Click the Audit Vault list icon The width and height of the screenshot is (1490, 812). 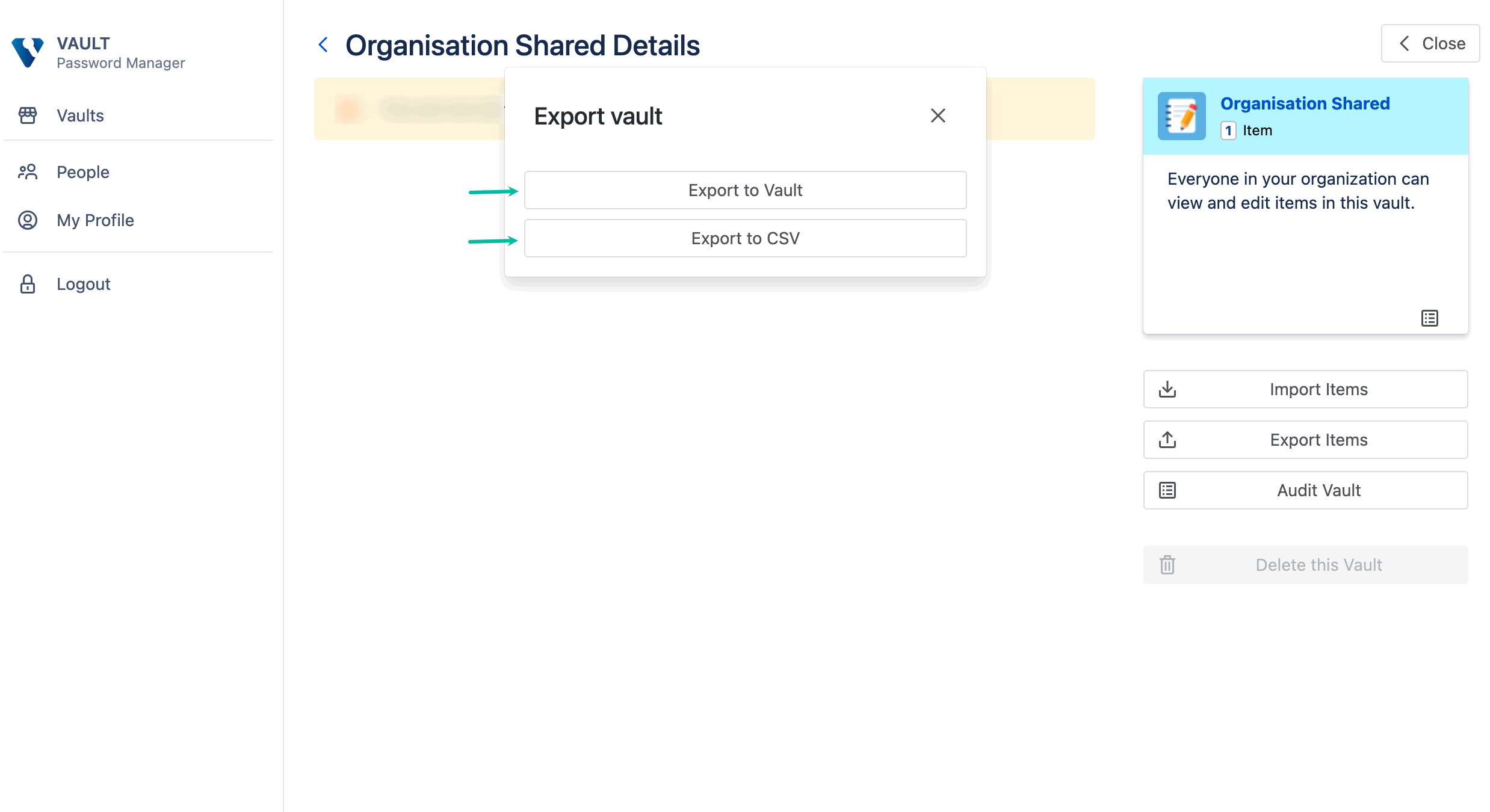click(1167, 490)
